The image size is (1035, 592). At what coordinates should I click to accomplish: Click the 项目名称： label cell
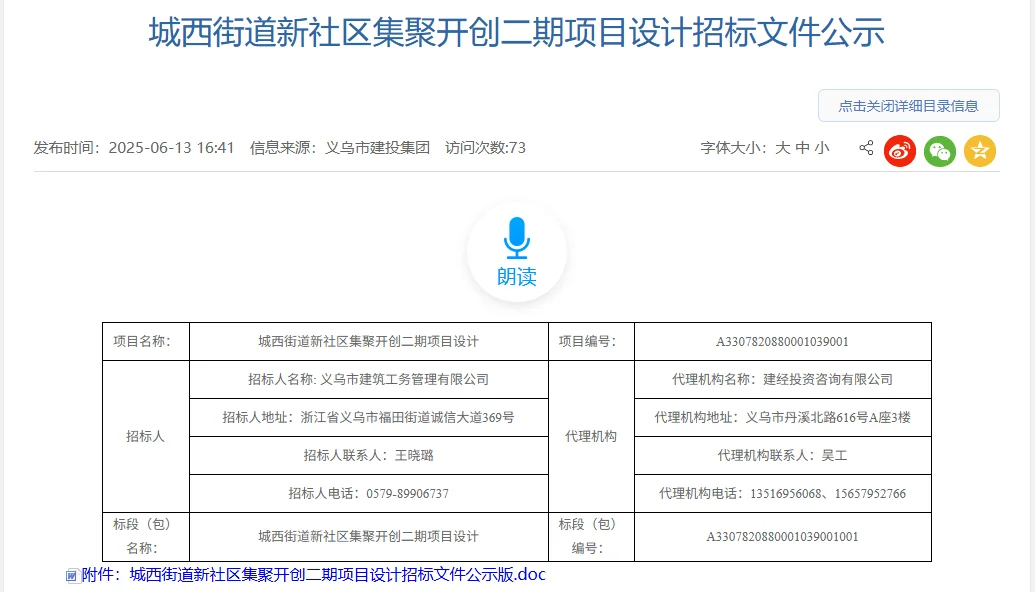click(x=146, y=342)
